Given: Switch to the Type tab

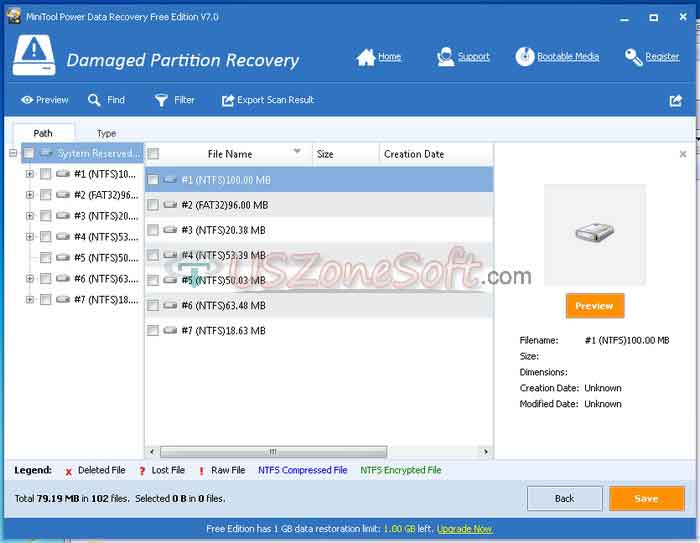Looking at the screenshot, I should point(106,133).
